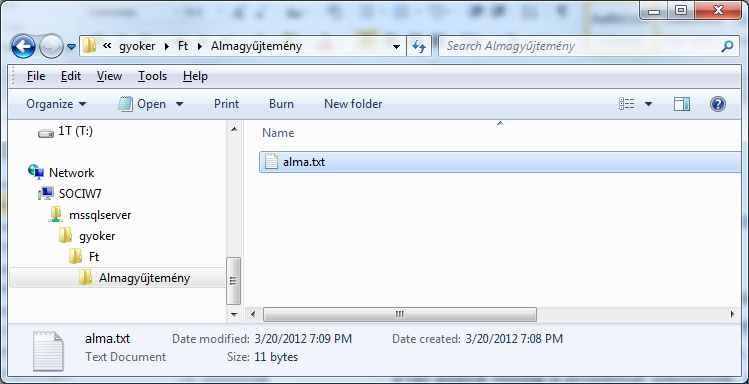Viewport: 749px width, 384px height.
Task: Open Help via blue question mark icon
Action: click(718, 104)
